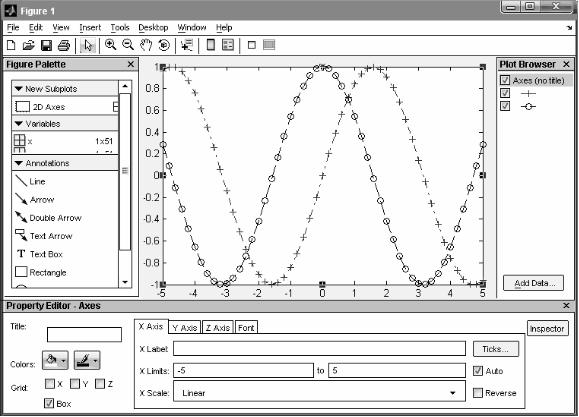Choose the Text Box annotation
The height and width of the screenshot is (417, 579).
[x=39, y=254]
